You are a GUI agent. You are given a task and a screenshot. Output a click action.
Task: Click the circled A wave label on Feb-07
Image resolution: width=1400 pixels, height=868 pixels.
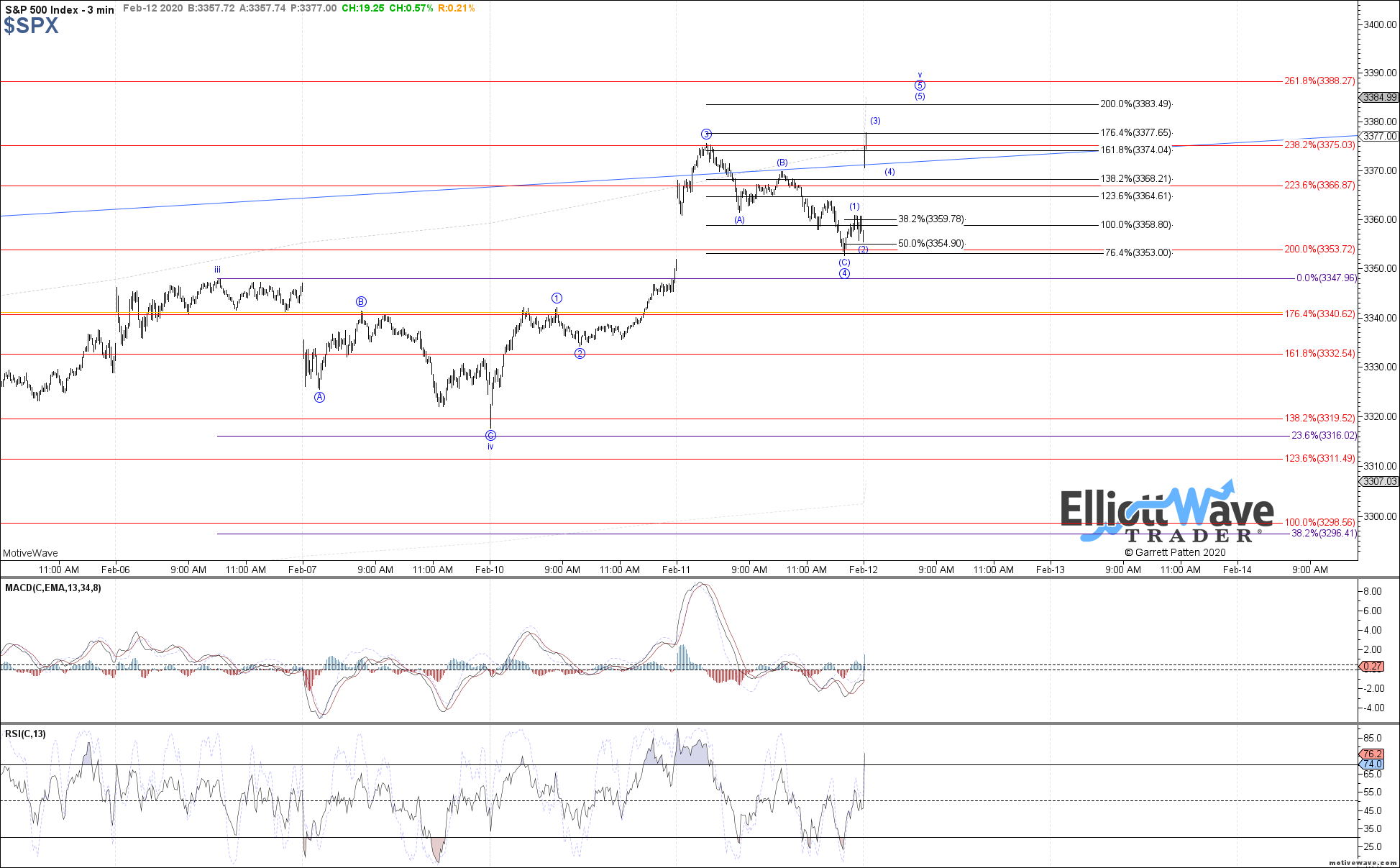tap(320, 397)
